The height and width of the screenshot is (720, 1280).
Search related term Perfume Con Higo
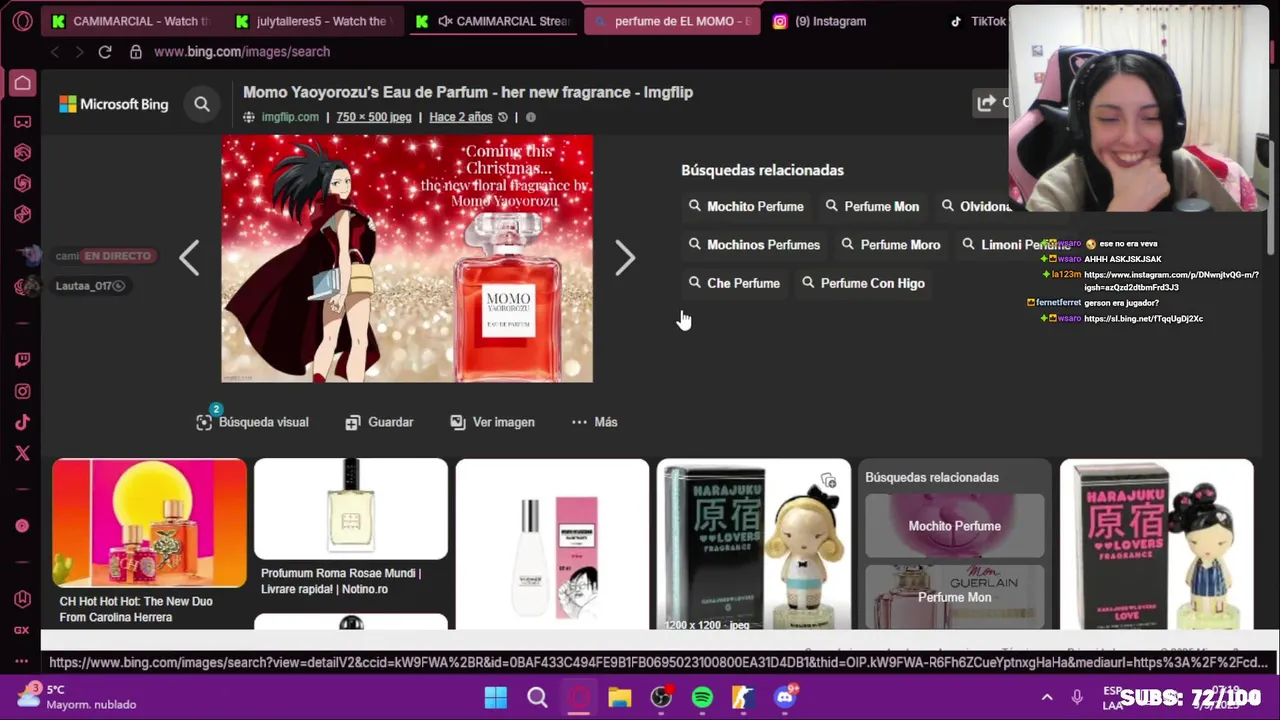coord(863,283)
